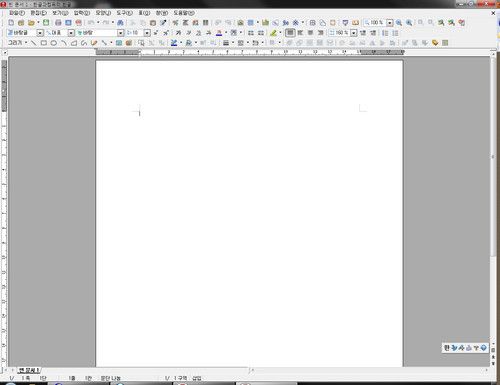
Task: Expand the 160% line spacing dropdown
Action: coord(354,33)
